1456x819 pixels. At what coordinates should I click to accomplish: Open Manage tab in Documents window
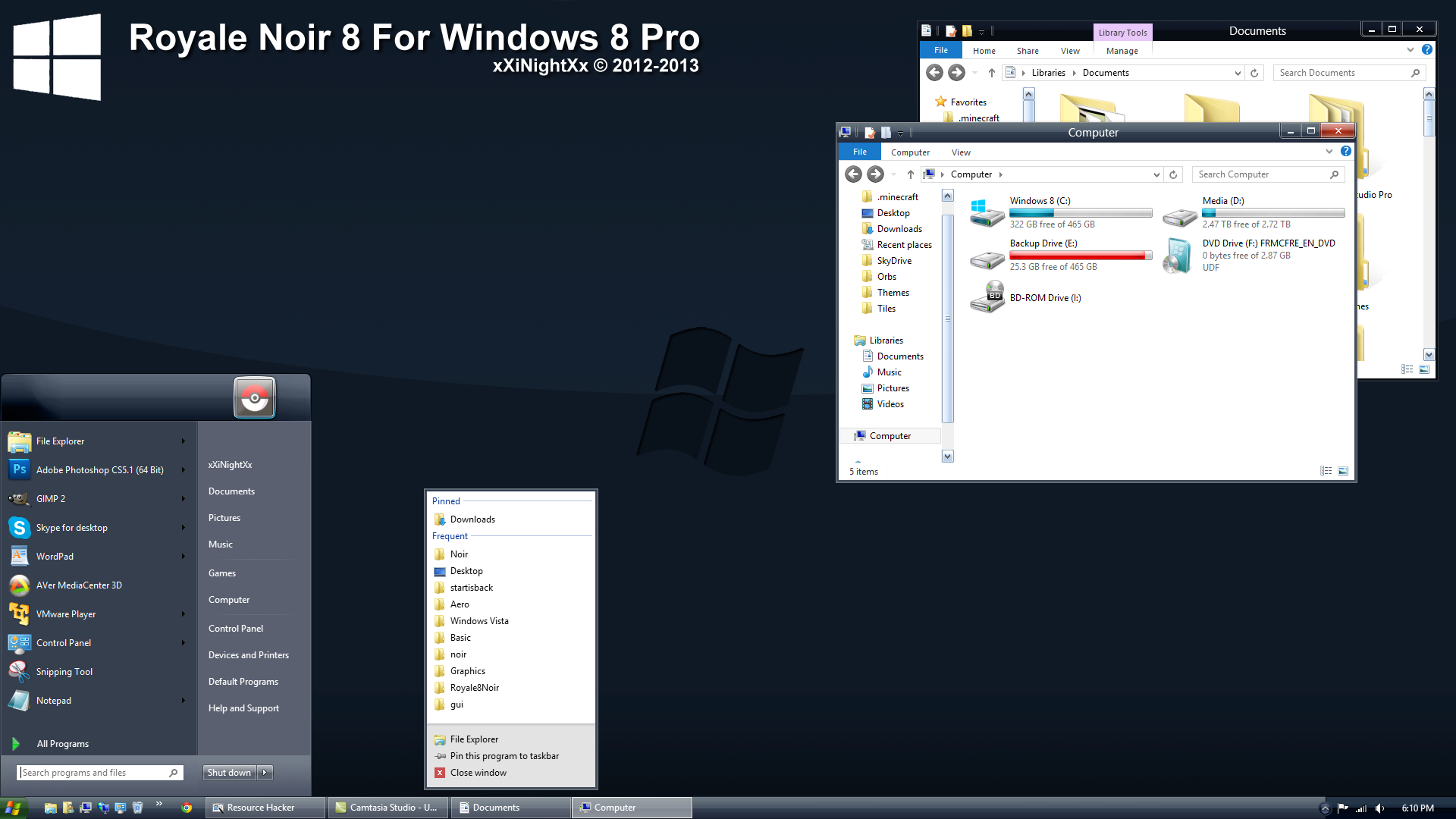point(1122,51)
